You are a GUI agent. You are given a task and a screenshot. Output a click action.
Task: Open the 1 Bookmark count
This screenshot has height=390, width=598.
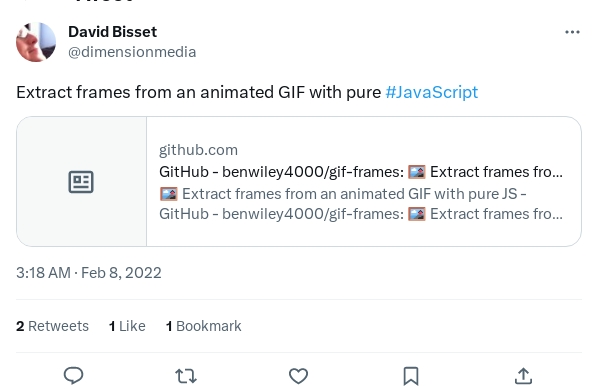pos(204,326)
